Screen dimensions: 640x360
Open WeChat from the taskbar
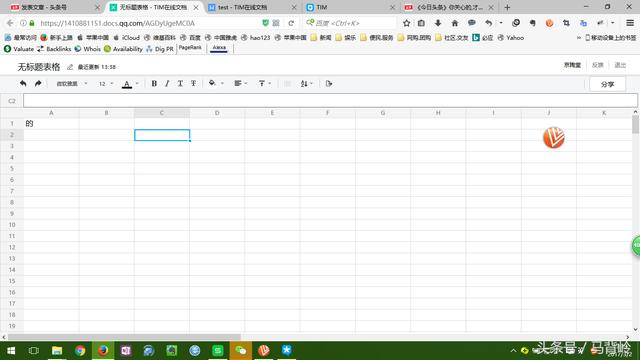[241, 351]
